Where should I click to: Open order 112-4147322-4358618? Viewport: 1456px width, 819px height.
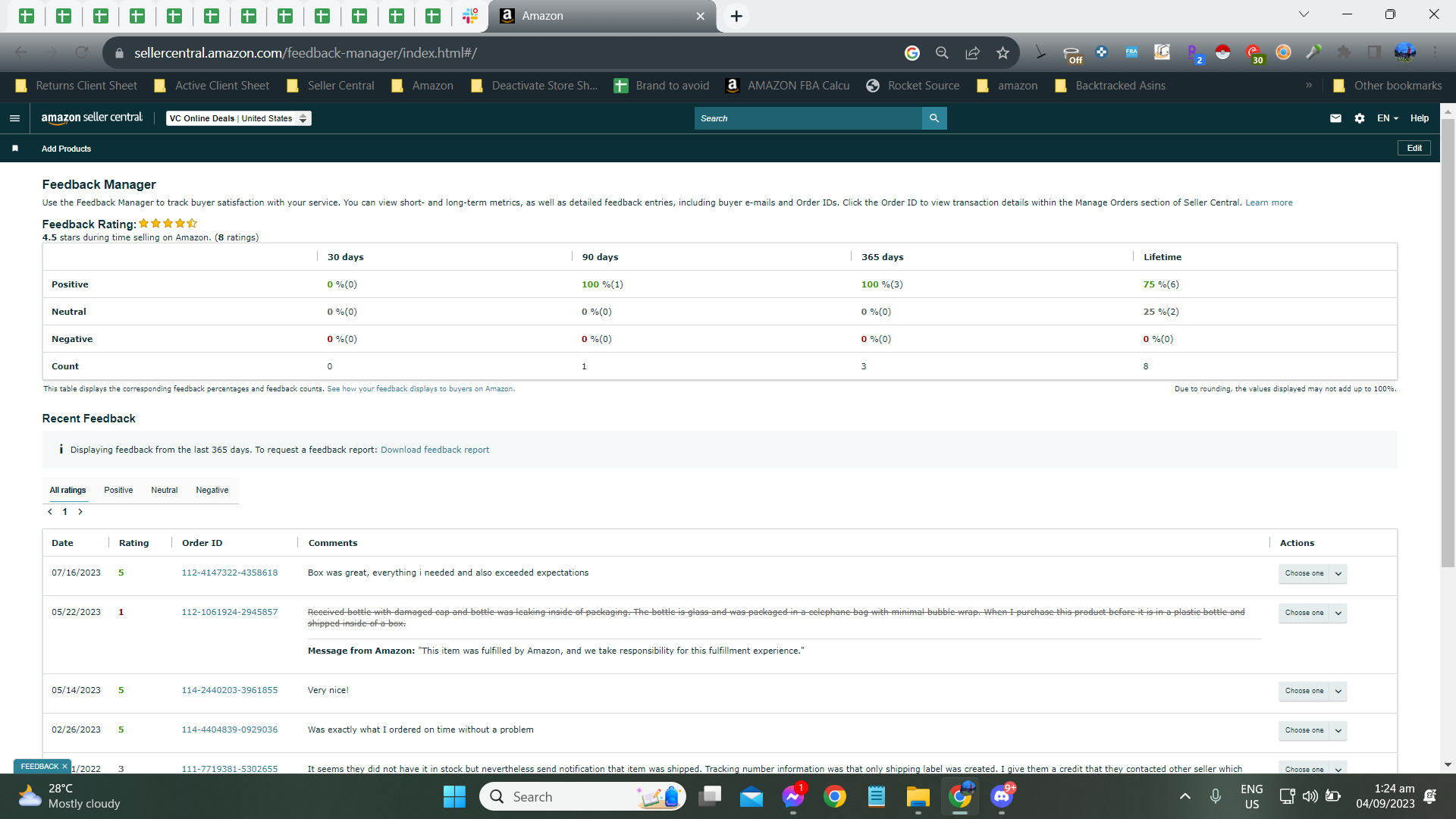(230, 573)
